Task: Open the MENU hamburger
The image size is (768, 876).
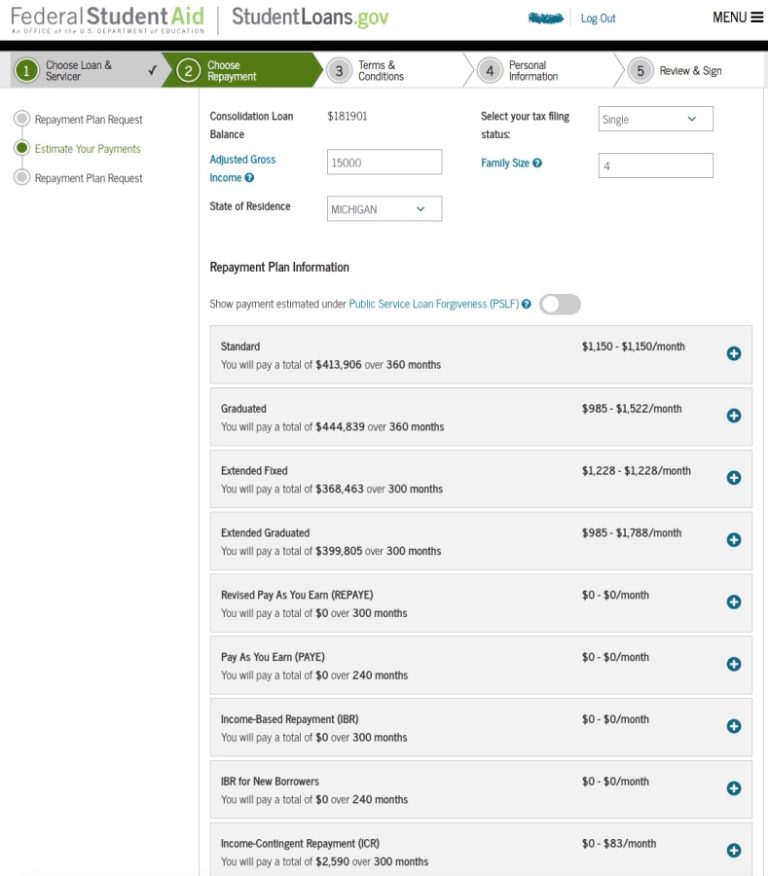Action: [737, 17]
